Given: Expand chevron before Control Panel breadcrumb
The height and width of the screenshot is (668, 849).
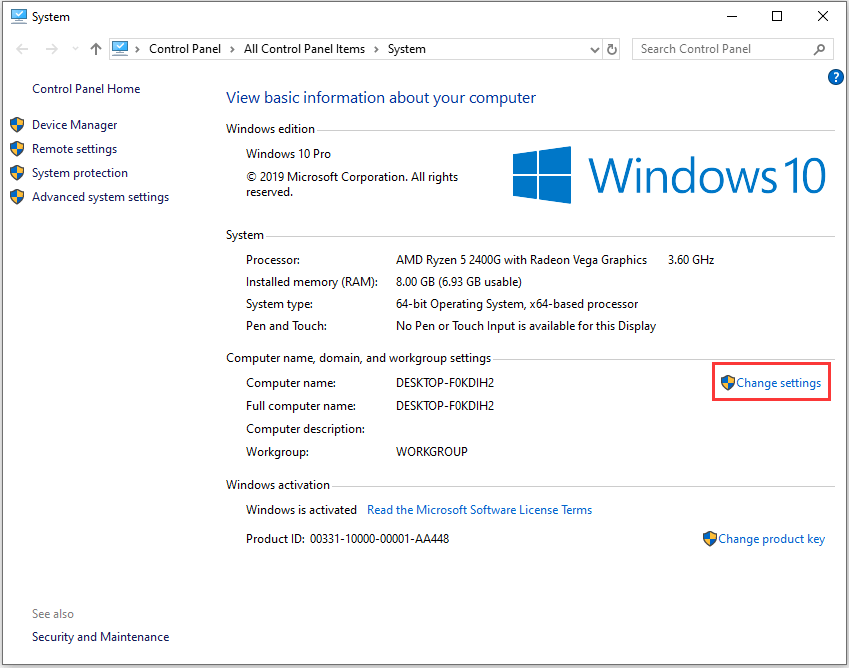Looking at the screenshot, I should (x=138, y=49).
